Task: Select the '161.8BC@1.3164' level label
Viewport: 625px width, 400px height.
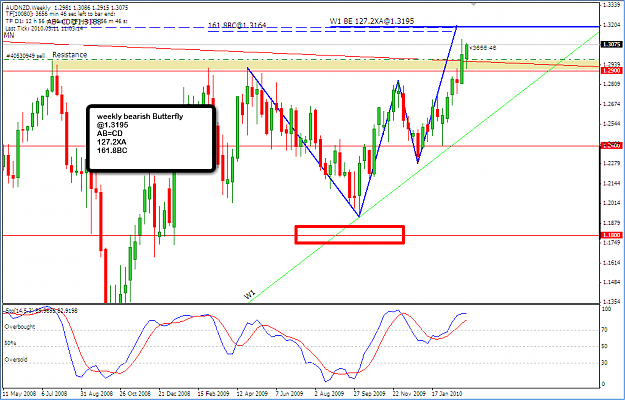Action: coord(237,26)
